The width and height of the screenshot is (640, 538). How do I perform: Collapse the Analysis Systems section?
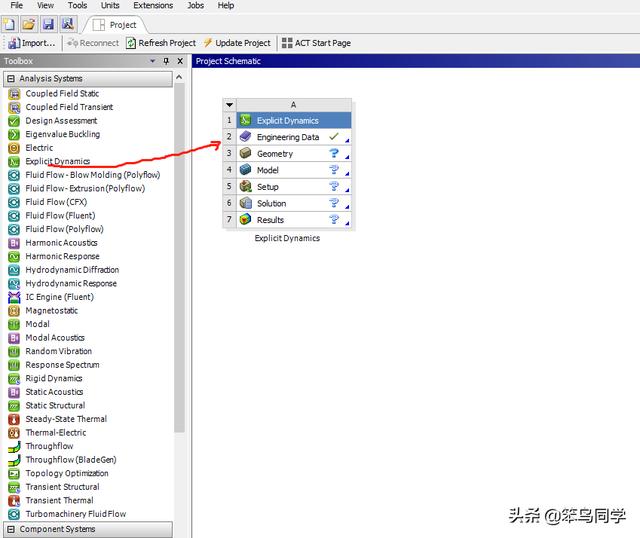(x=11, y=78)
